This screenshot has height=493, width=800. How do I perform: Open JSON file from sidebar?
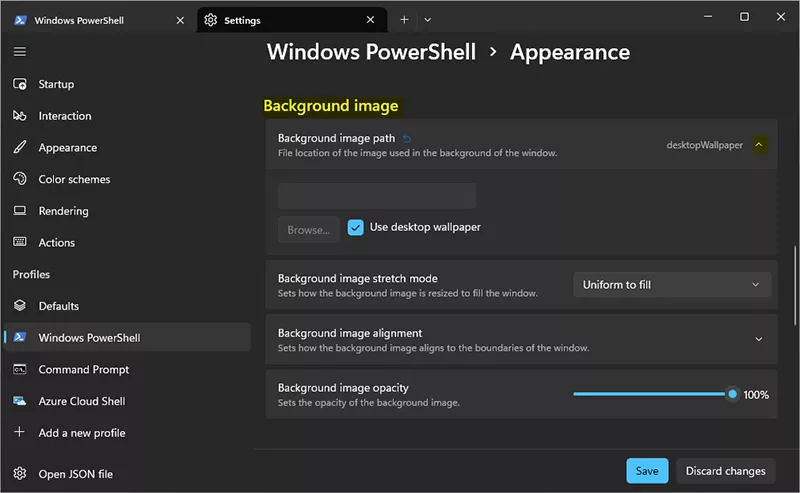128,474
